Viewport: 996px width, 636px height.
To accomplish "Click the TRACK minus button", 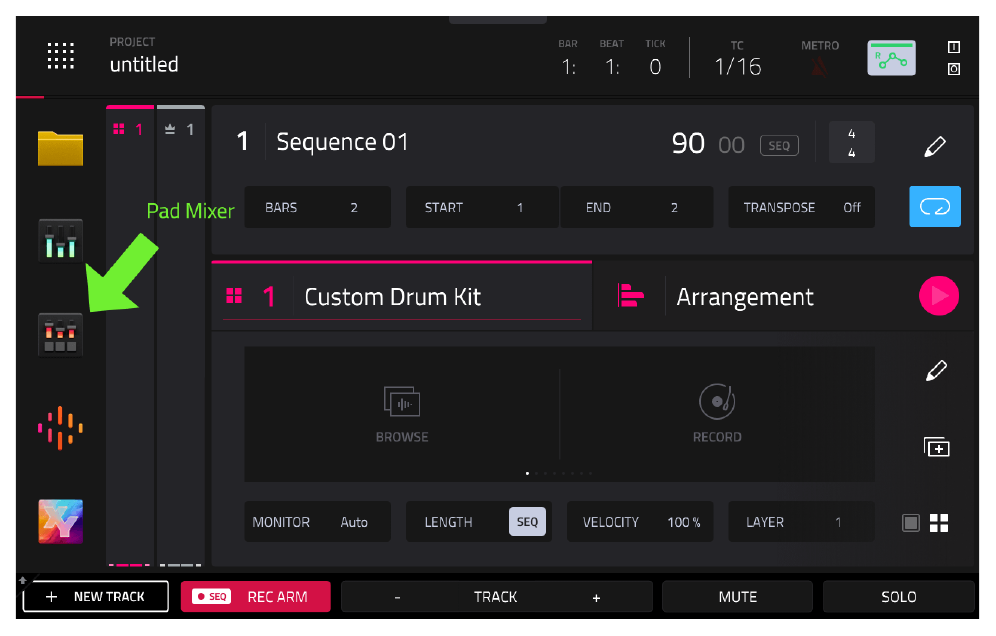I will (x=397, y=597).
